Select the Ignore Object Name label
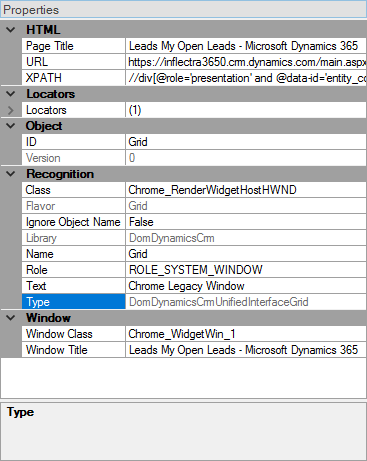Viewport: 367px width, 461px height. tap(73, 222)
